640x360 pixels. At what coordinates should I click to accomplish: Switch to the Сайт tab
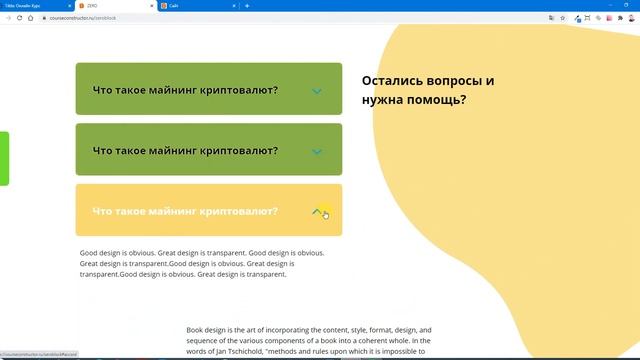[x=198, y=6]
